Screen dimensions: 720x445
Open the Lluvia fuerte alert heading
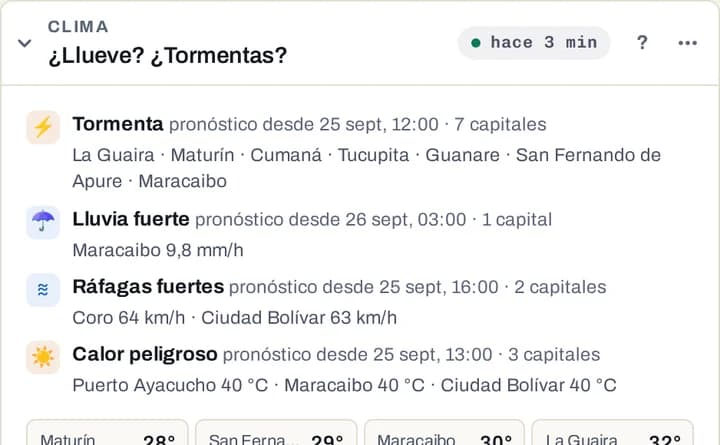(131, 219)
